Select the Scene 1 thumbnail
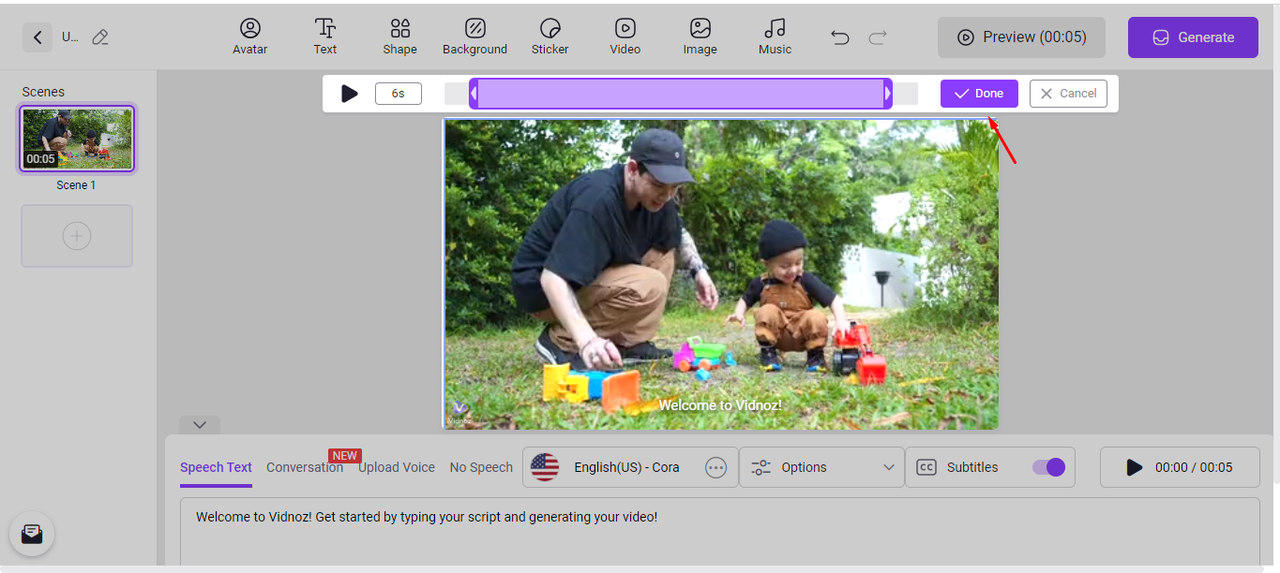 click(77, 138)
